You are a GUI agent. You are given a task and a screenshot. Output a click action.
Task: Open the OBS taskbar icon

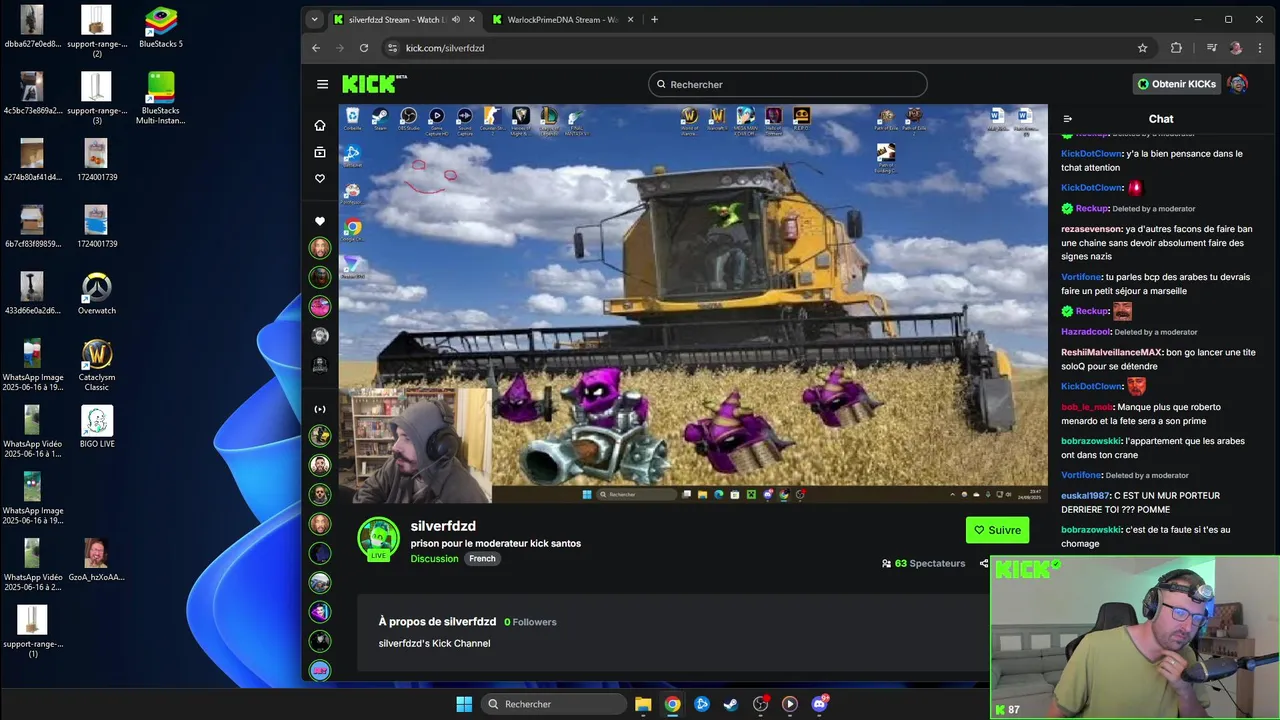pyautogui.click(x=760, y=704)
